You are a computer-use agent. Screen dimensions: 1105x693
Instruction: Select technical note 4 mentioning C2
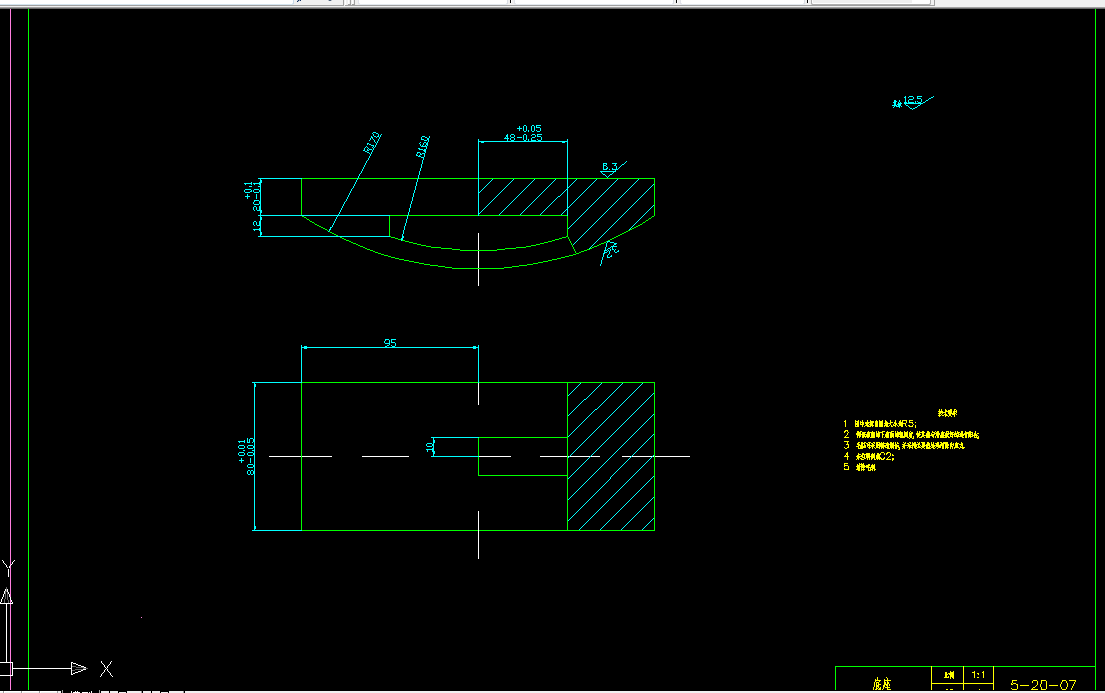(x=869, y=456)
